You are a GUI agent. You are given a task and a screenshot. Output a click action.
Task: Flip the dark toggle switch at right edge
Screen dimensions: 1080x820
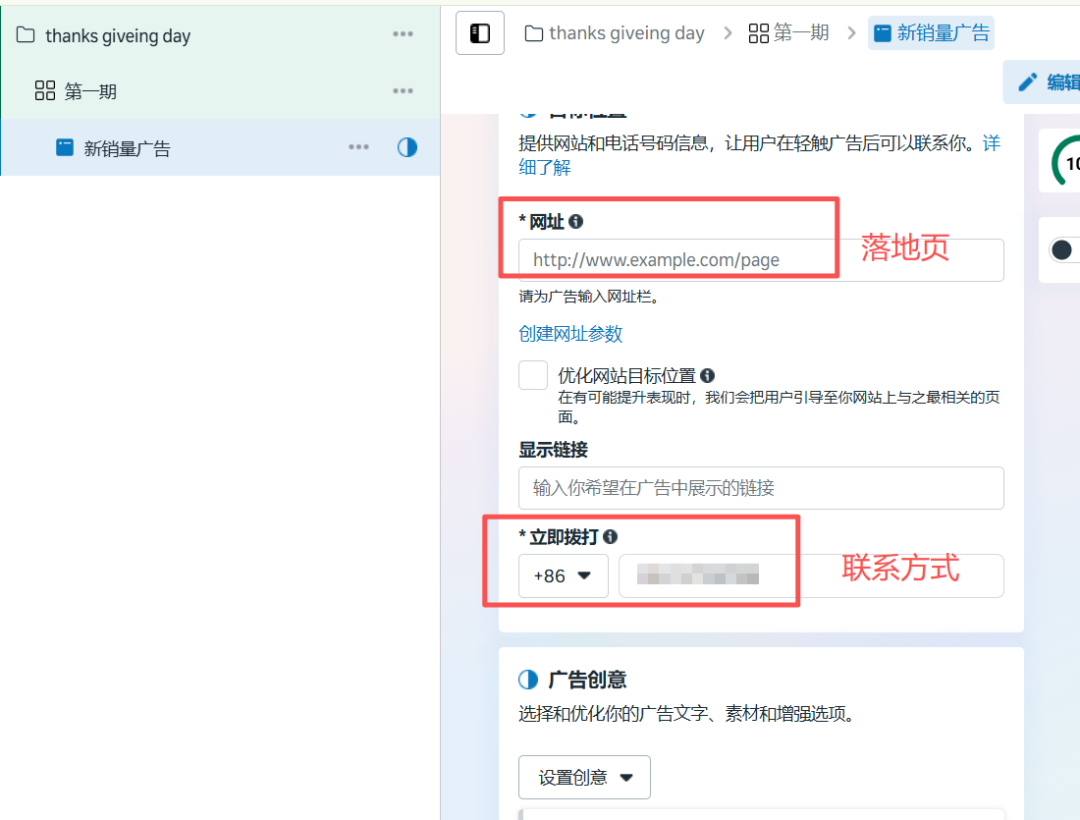(x=1064, y=250)
